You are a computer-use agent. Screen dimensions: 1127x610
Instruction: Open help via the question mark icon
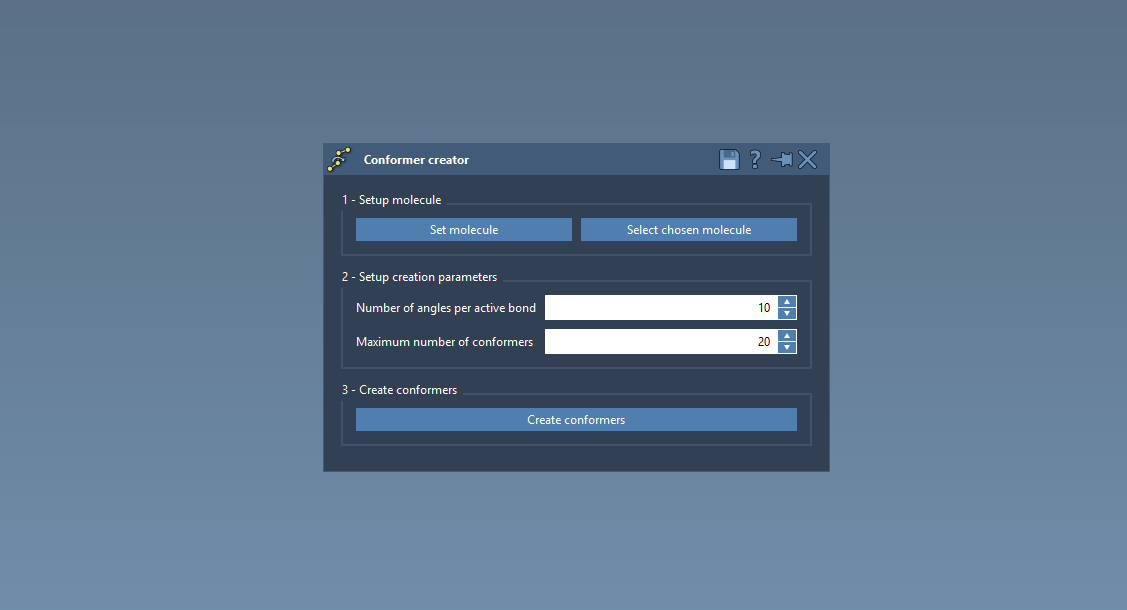click(755, 160)
